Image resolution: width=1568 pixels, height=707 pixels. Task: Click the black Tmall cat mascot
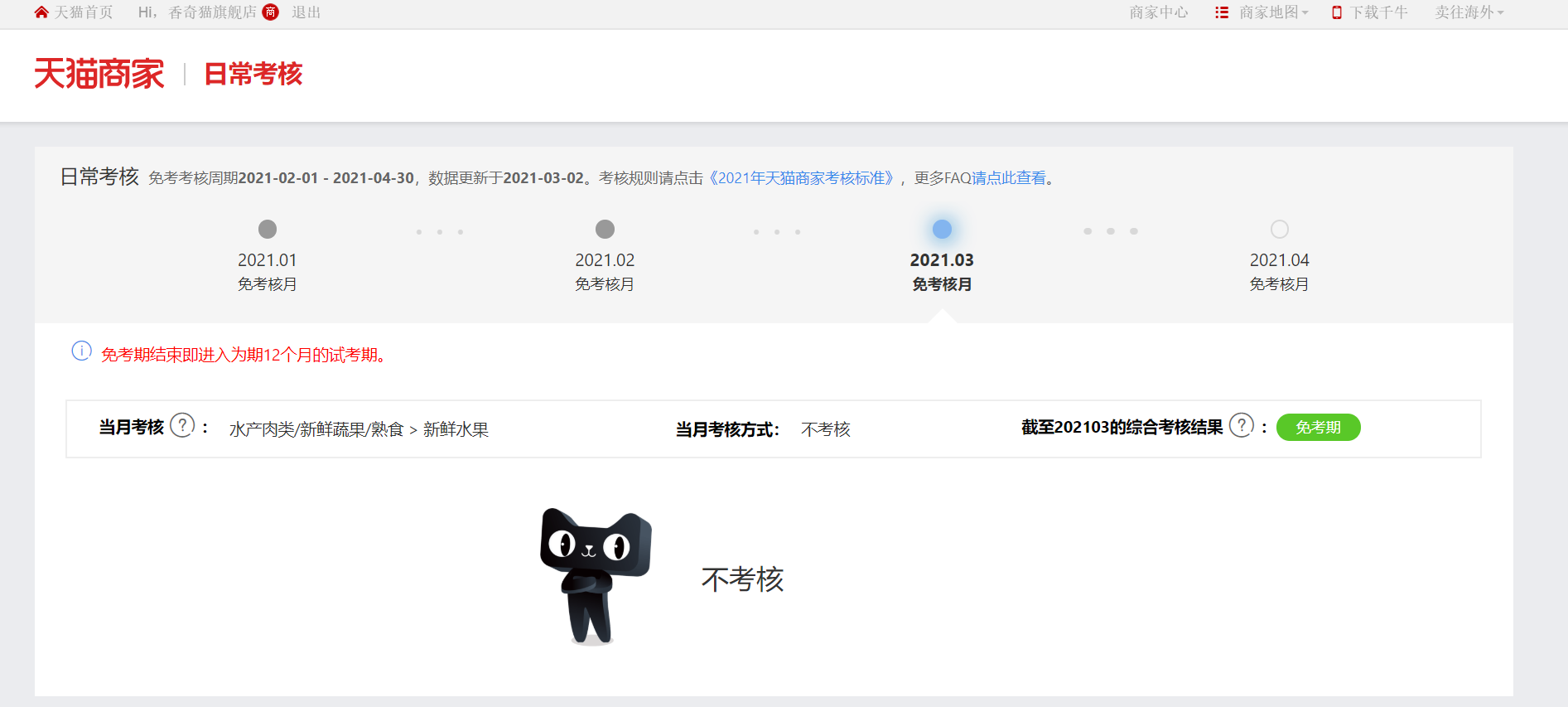coord(596,576)
